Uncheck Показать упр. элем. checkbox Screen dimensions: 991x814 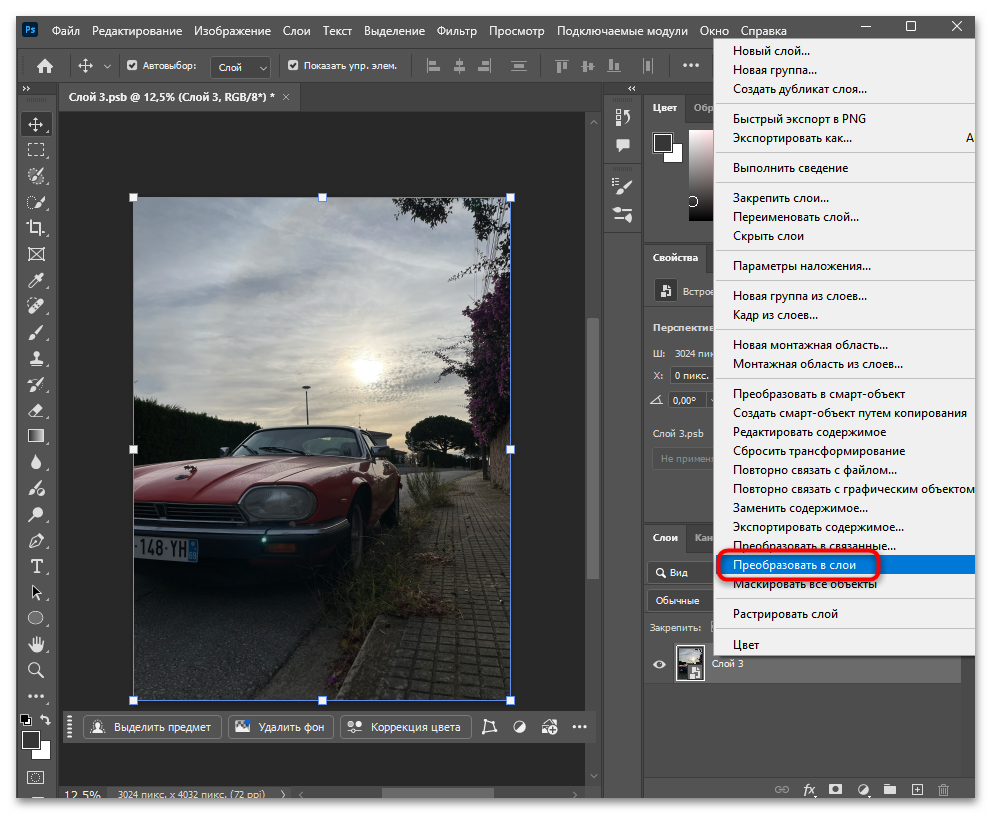coord(293,66)
